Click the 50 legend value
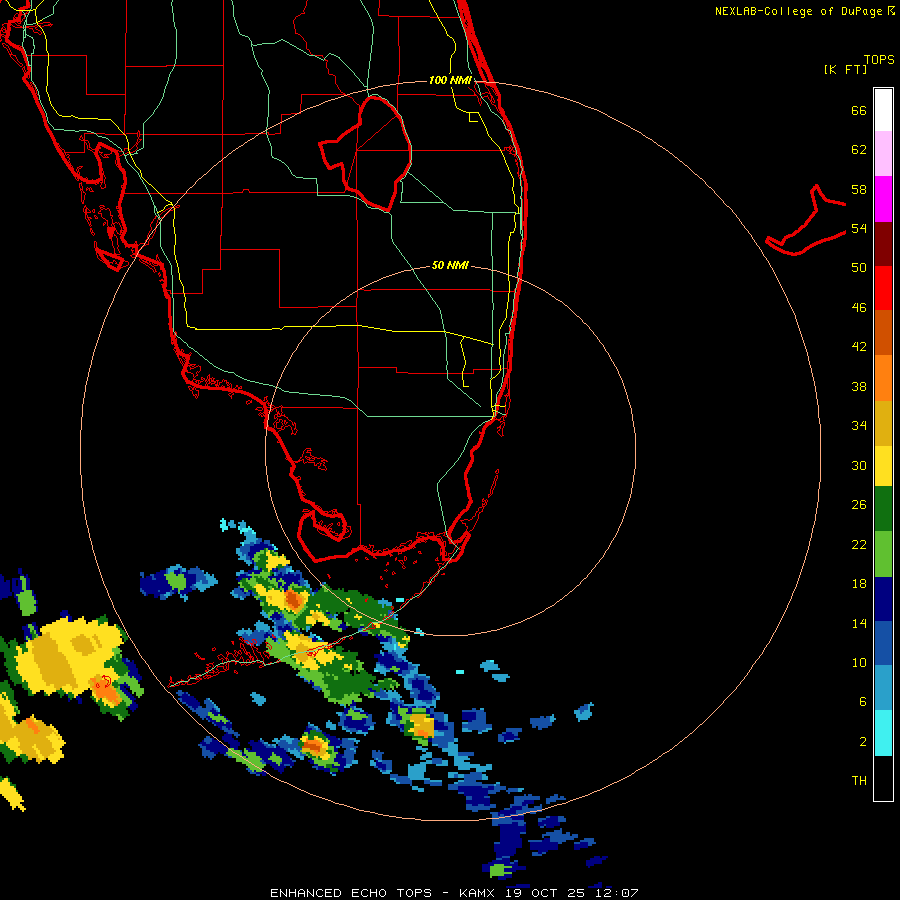This screenshot has width=900, height=900. 859,268
